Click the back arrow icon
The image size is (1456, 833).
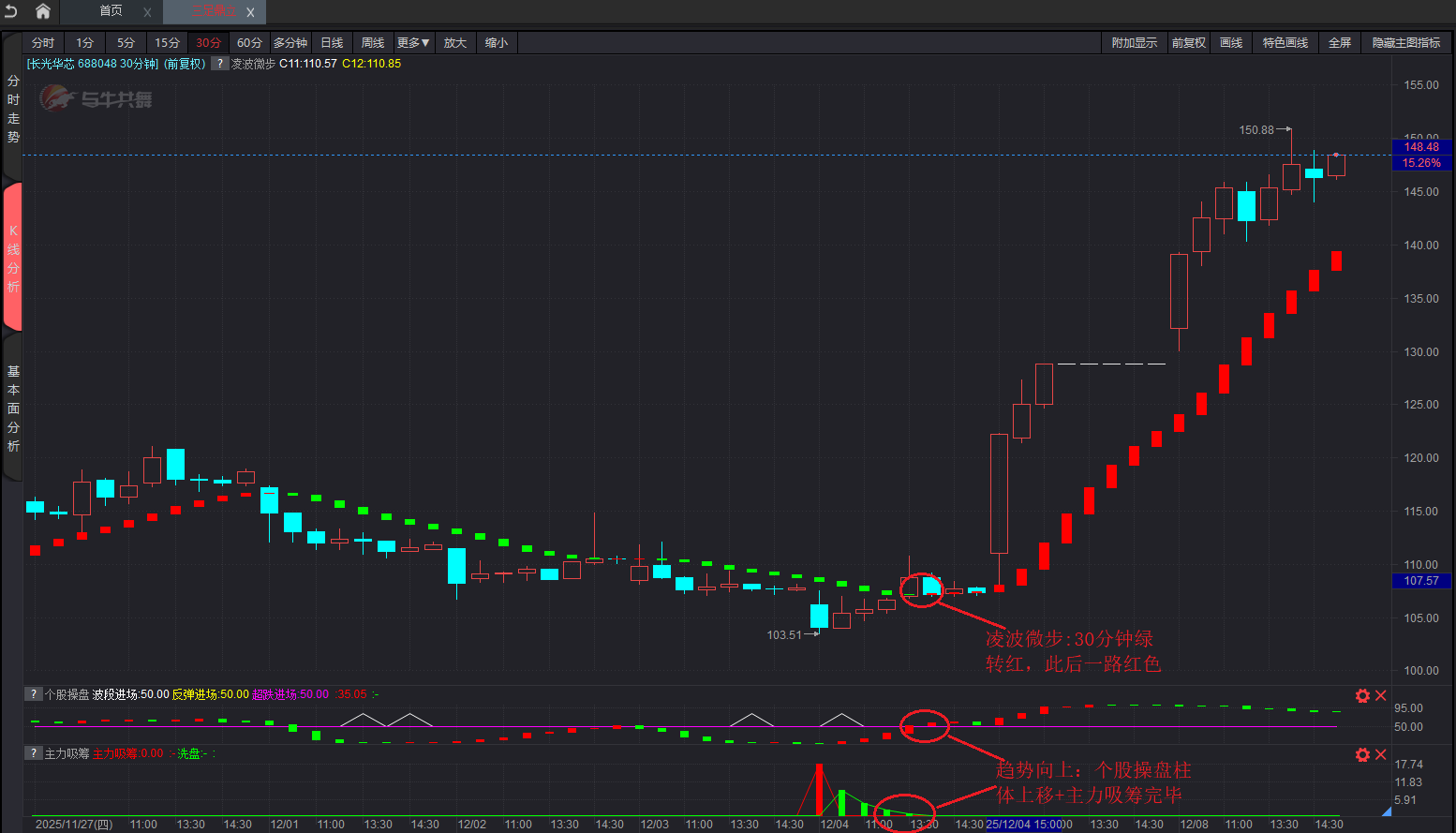point(11,11)
